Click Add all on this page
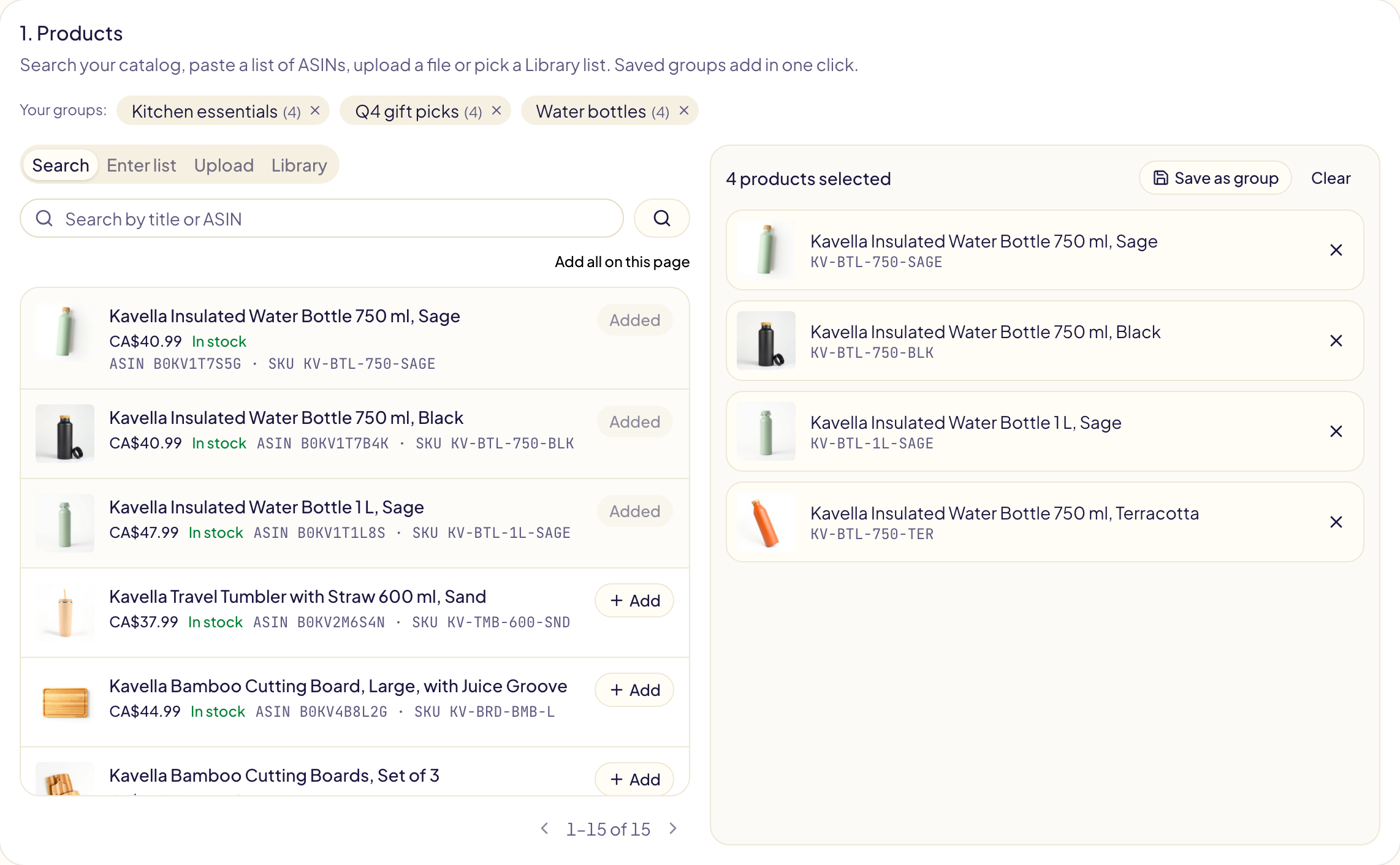Image resolution: width=1400 pixels, height=865 pixels. 622,262
